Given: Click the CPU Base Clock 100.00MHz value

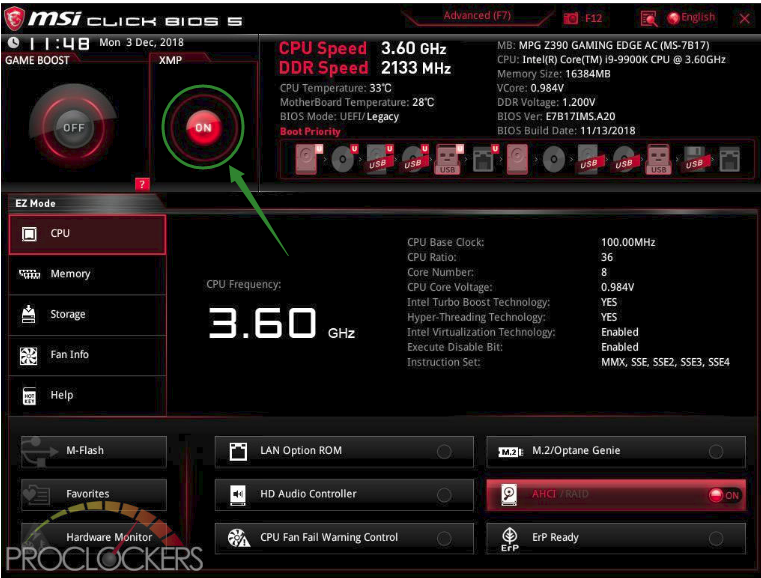Looking at the screenshot, I should (628, 242).
